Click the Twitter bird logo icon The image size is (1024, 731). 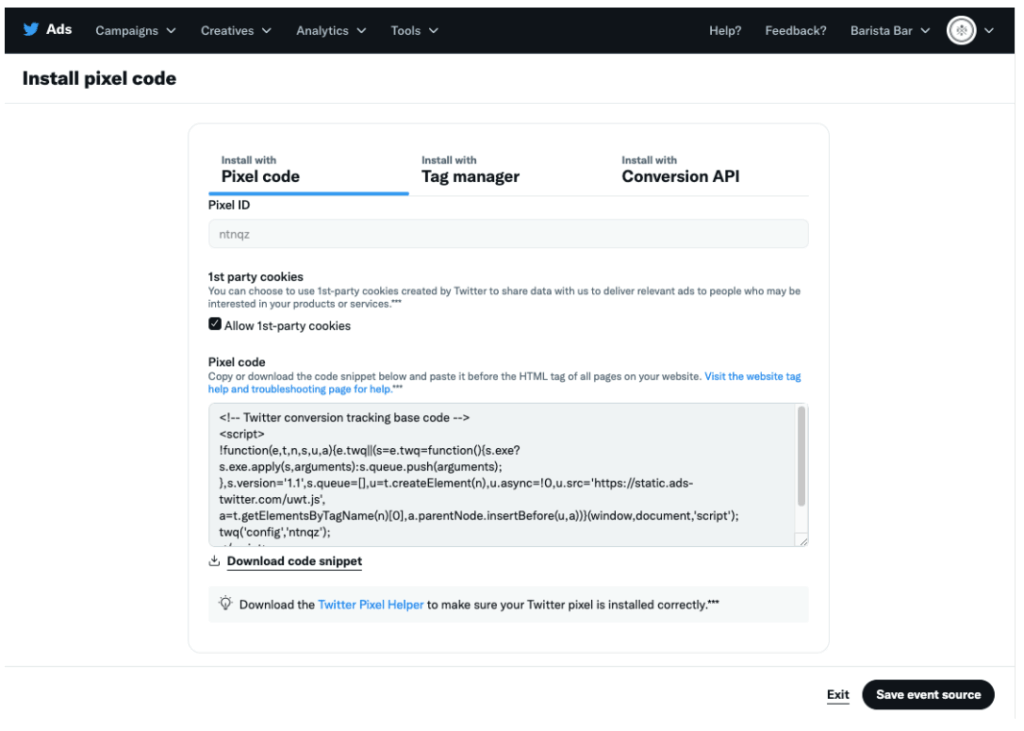[30, 30]
